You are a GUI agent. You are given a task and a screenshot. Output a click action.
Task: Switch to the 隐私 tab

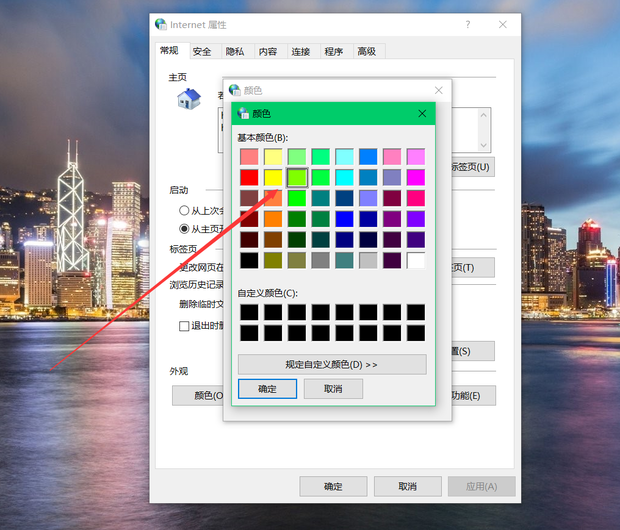tap(234, 52)
